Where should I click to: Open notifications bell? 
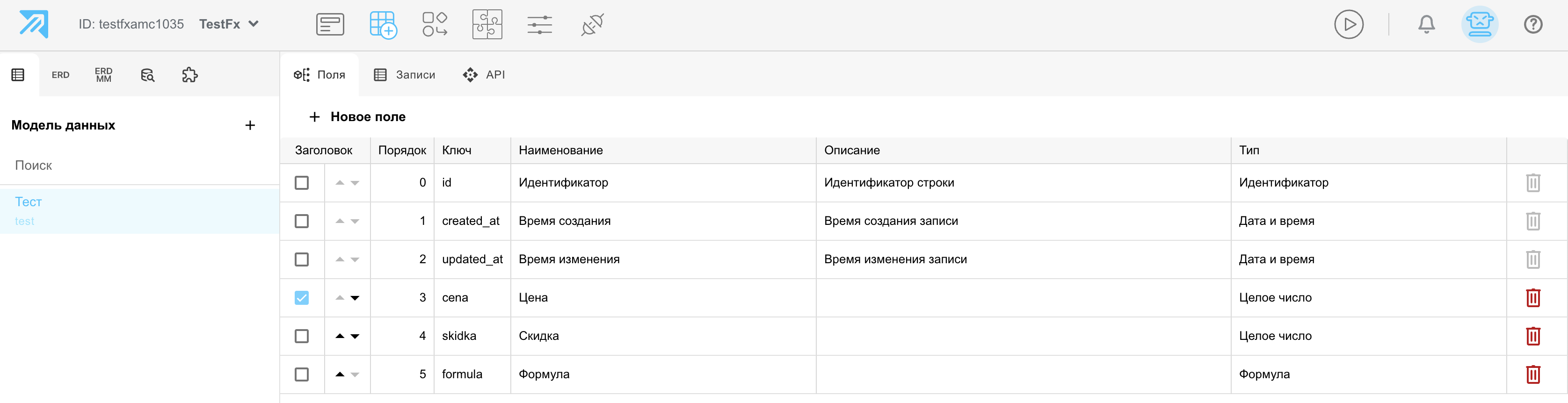point(1426,24)
